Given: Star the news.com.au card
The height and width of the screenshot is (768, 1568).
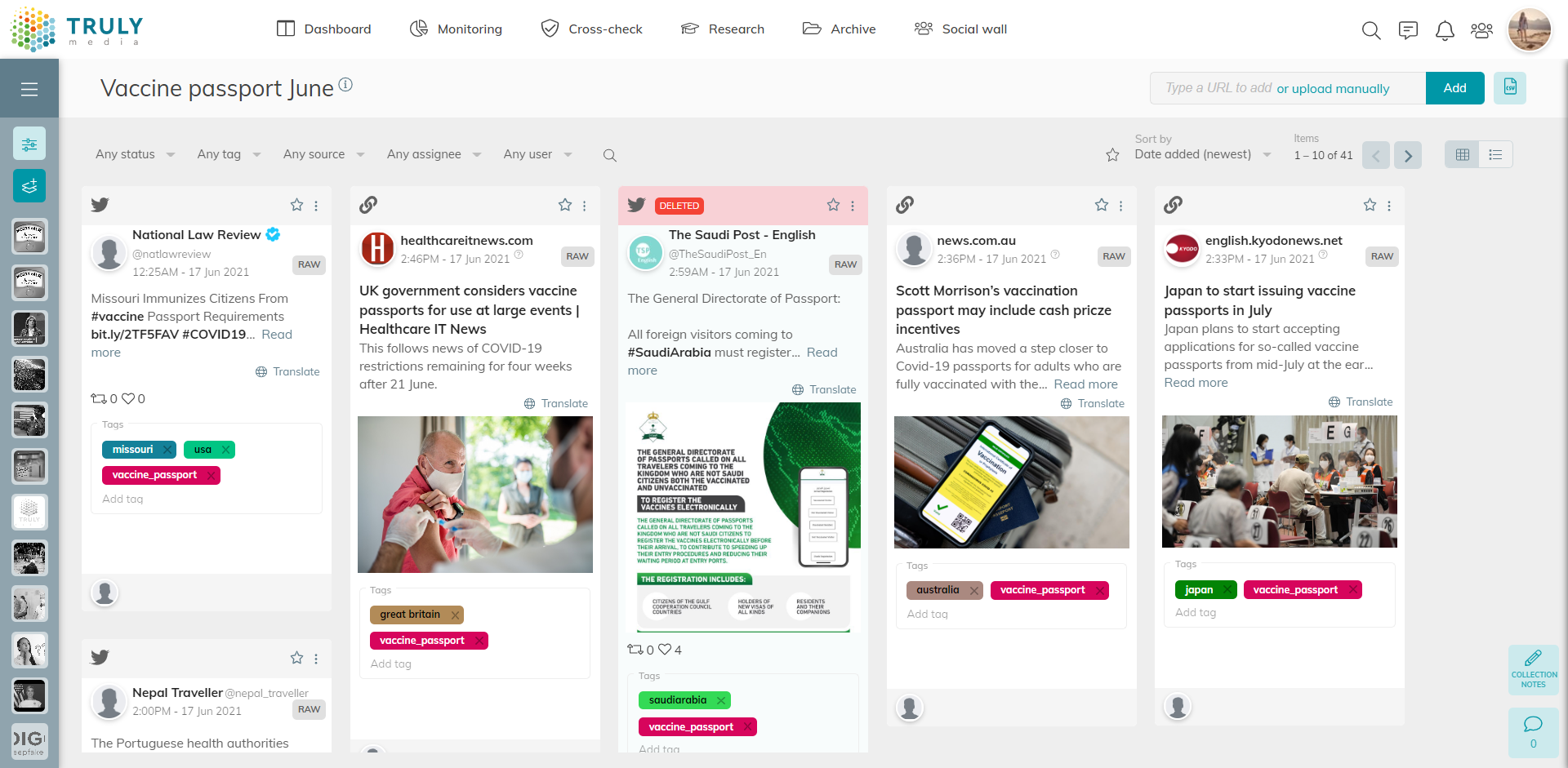Looking at the screenshot, I should point(1102,205).
